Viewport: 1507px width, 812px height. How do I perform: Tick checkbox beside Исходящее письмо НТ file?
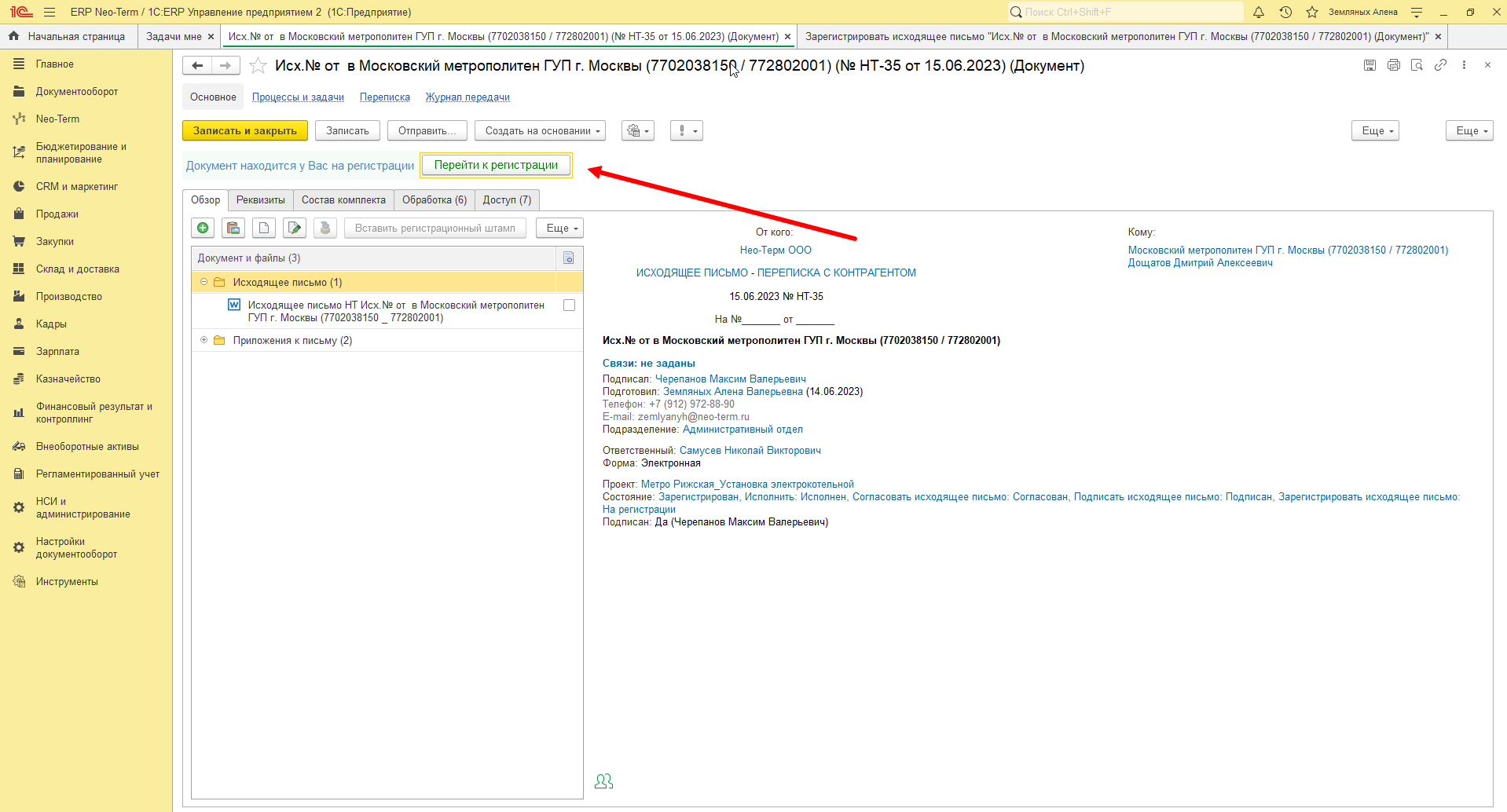(x=569, y=305)
